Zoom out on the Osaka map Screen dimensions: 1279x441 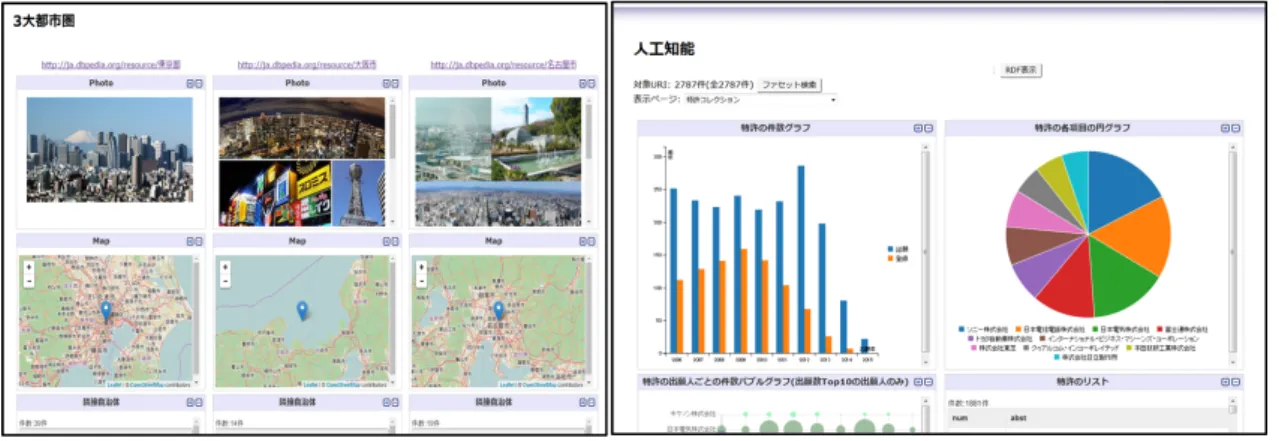point(225,281)
